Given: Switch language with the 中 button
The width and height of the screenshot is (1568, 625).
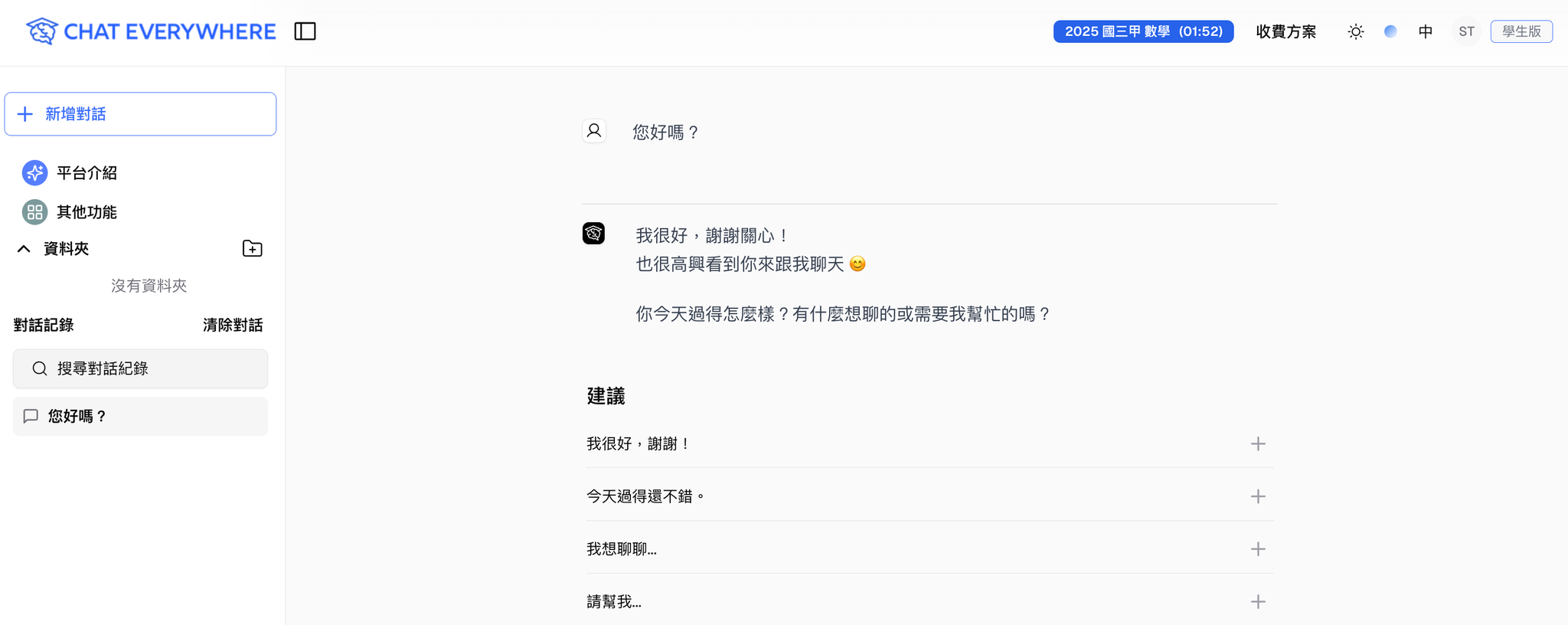Looking at the screenshot, I should pyautogui.click(x=1425, y=31).
